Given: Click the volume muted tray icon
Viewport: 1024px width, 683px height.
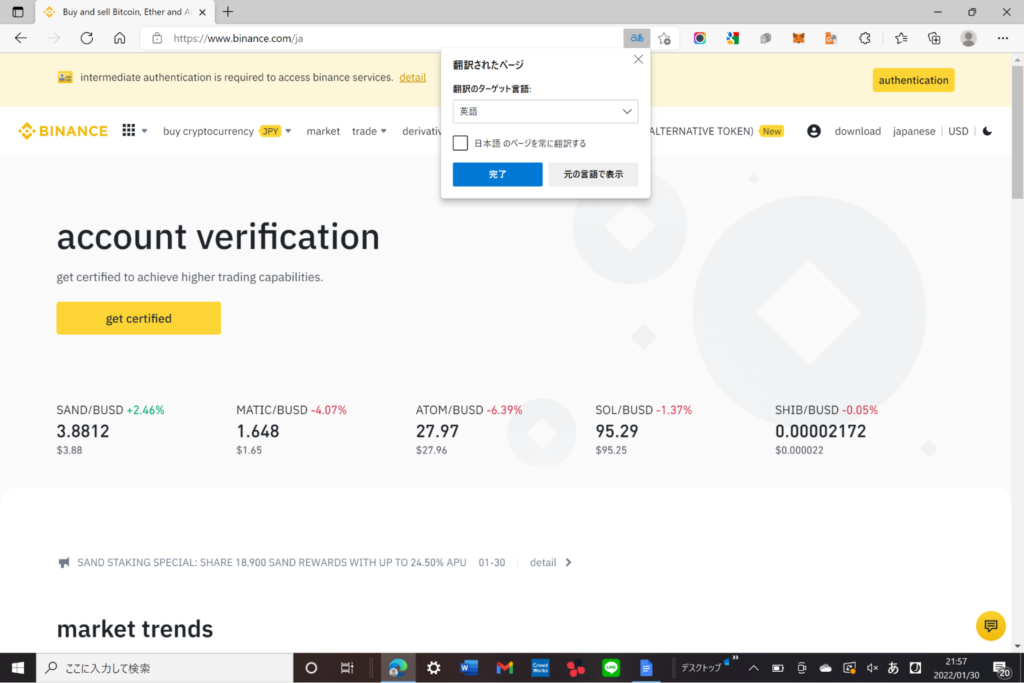Looking at the screenshot, I should 872,668.
